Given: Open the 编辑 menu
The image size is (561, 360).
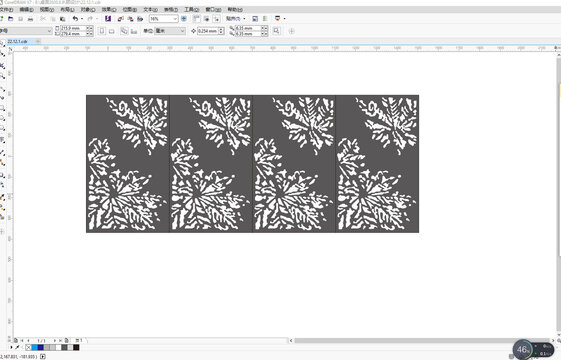Looking at the screenshot, I should (x=26, y=10).
